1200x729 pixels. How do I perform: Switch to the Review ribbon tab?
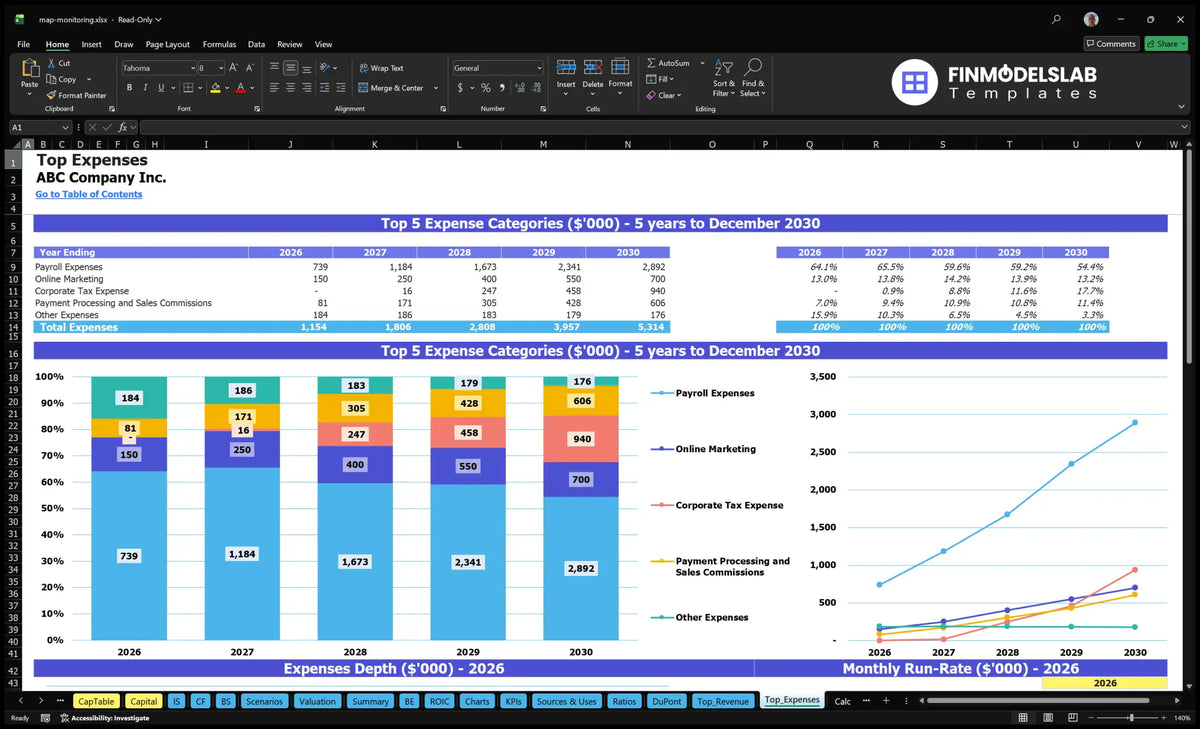tap(290, 44)
